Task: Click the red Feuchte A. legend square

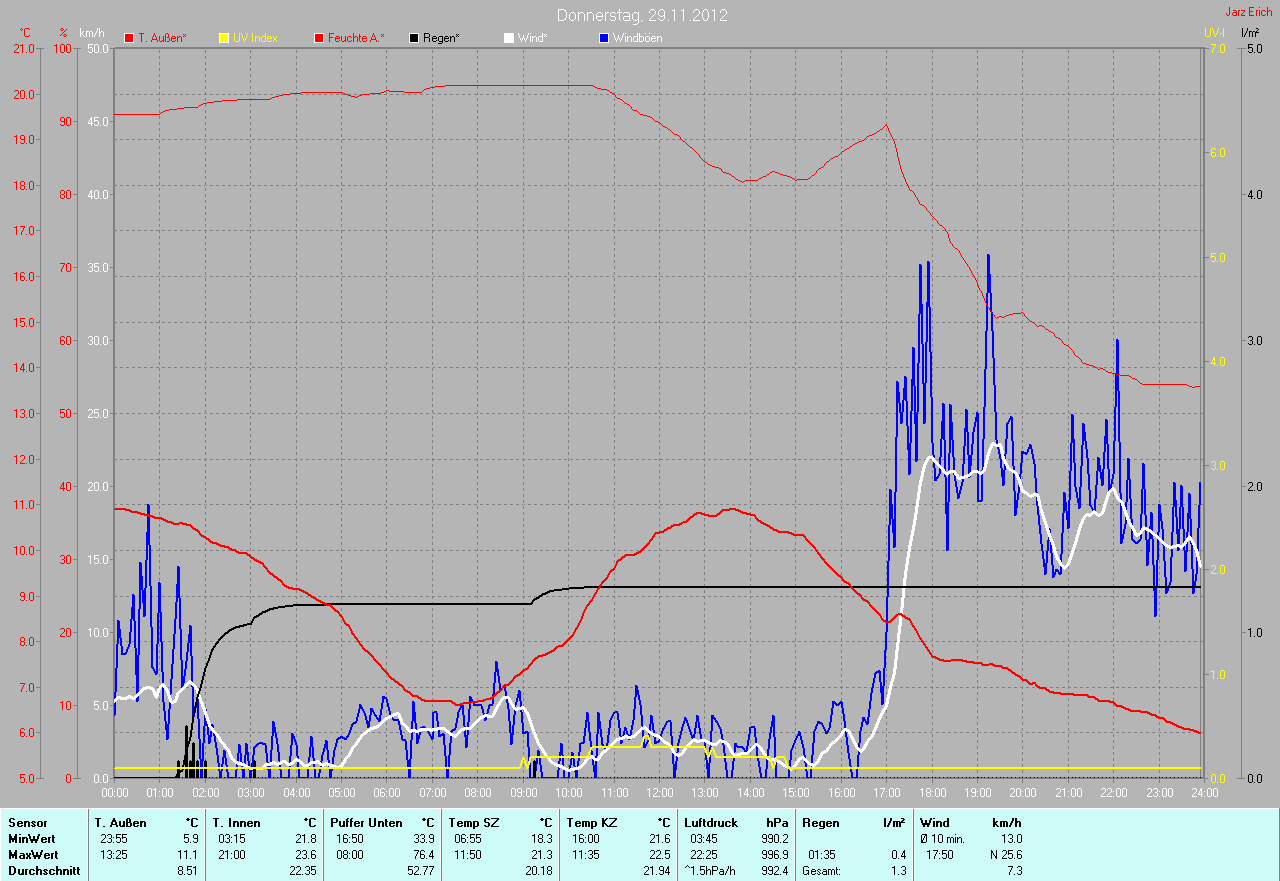Action: coord(320,38)
